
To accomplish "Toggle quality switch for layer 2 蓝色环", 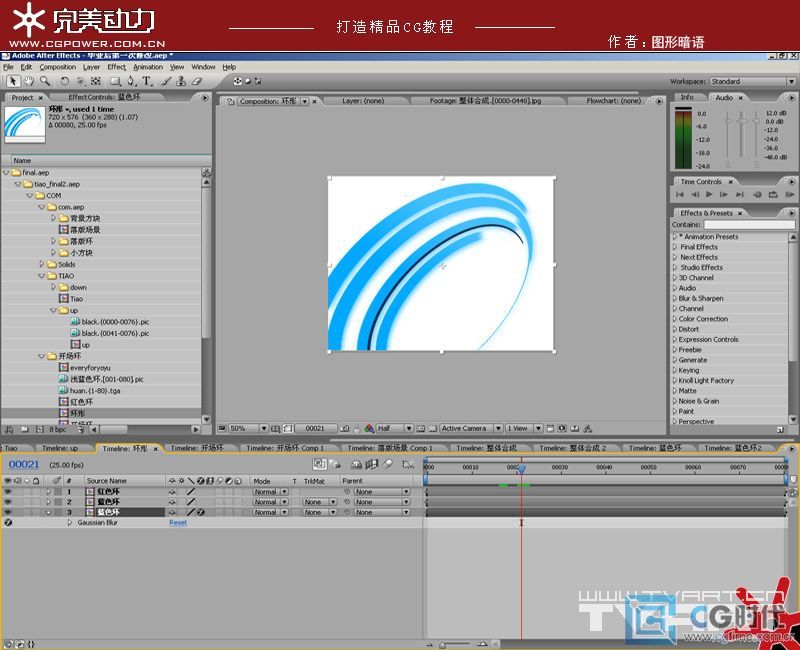I will coord(191,502).
